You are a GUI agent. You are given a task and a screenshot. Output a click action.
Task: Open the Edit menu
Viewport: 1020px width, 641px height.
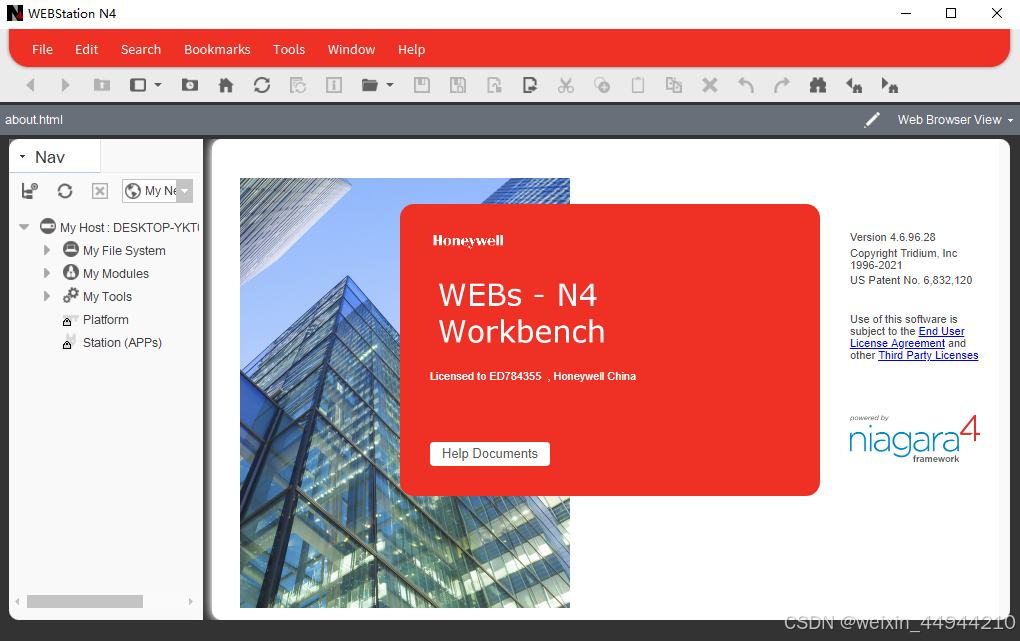pos(87,49)
